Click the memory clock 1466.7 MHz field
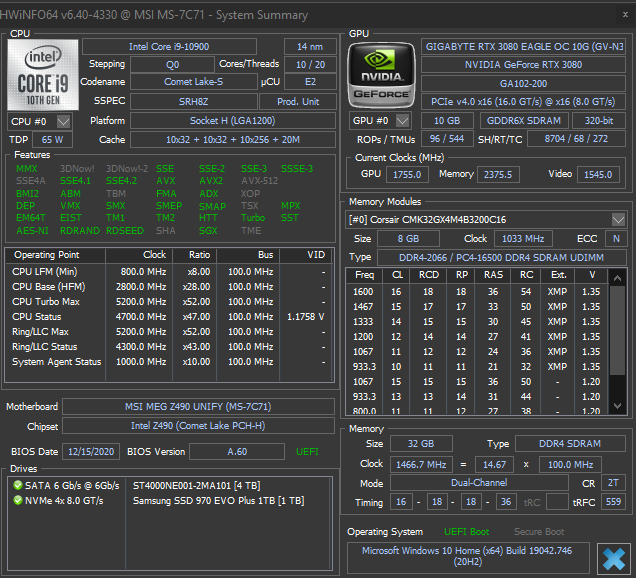636x578 pixels. (421, 464)
